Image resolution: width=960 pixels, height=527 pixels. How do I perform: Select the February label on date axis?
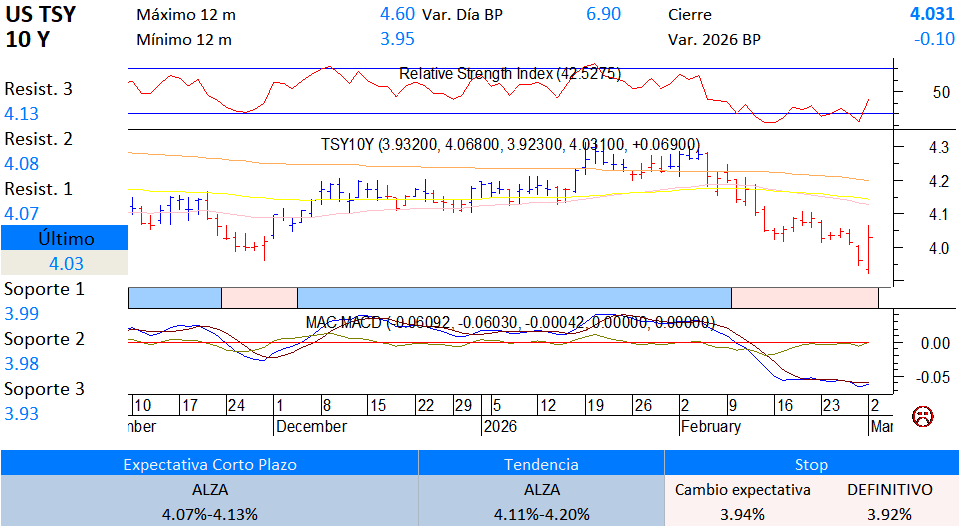pyautogui.click(x=710, y=427)
